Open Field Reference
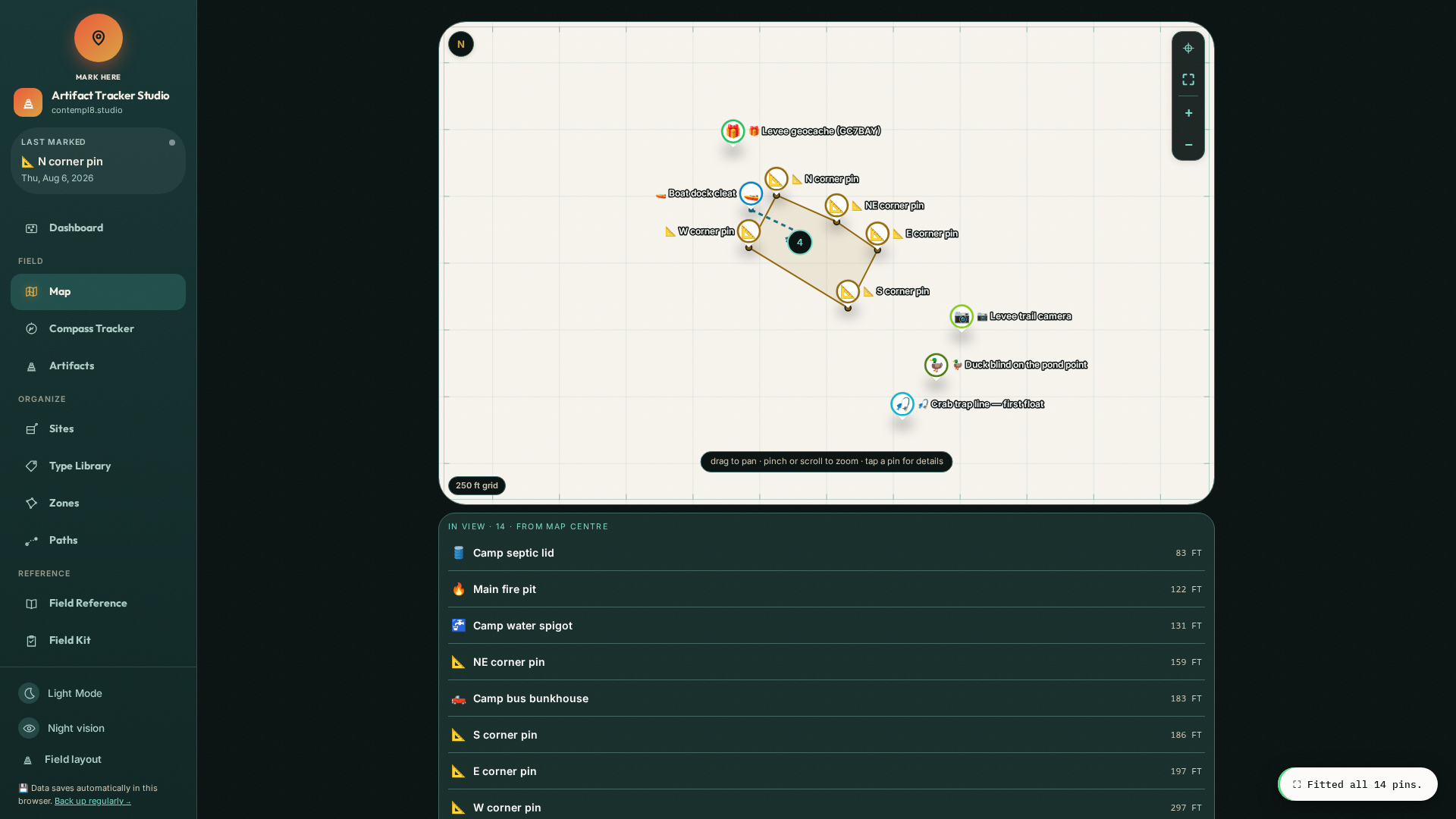 click(x=98, y=604)
